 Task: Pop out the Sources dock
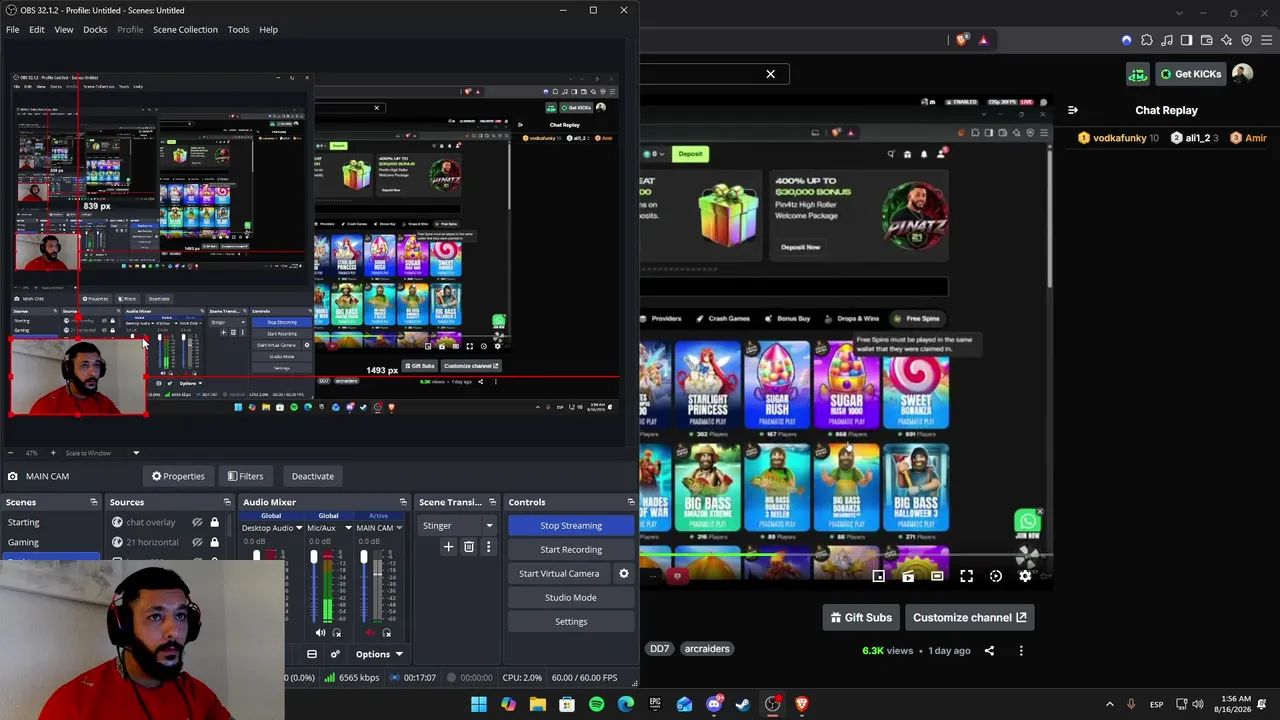tap(227, 502)
